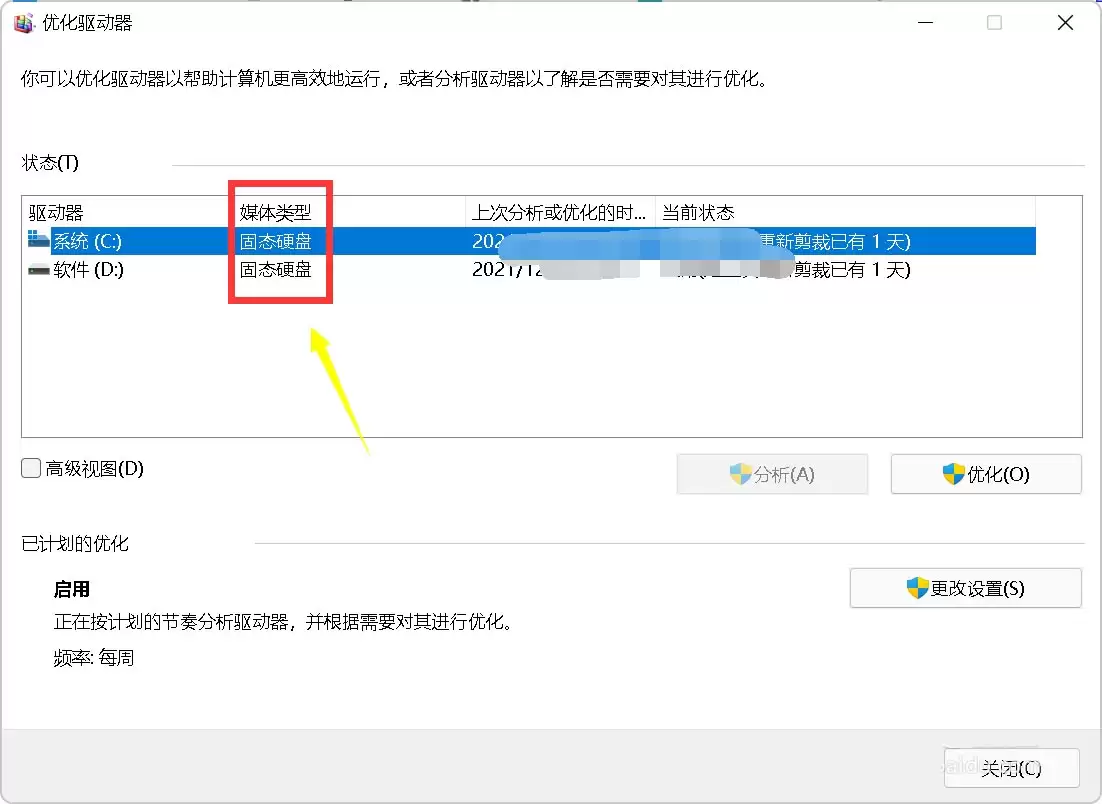
Task: Click the Optimize Drives app icon in title bar
Action: (x=23, y=23)
